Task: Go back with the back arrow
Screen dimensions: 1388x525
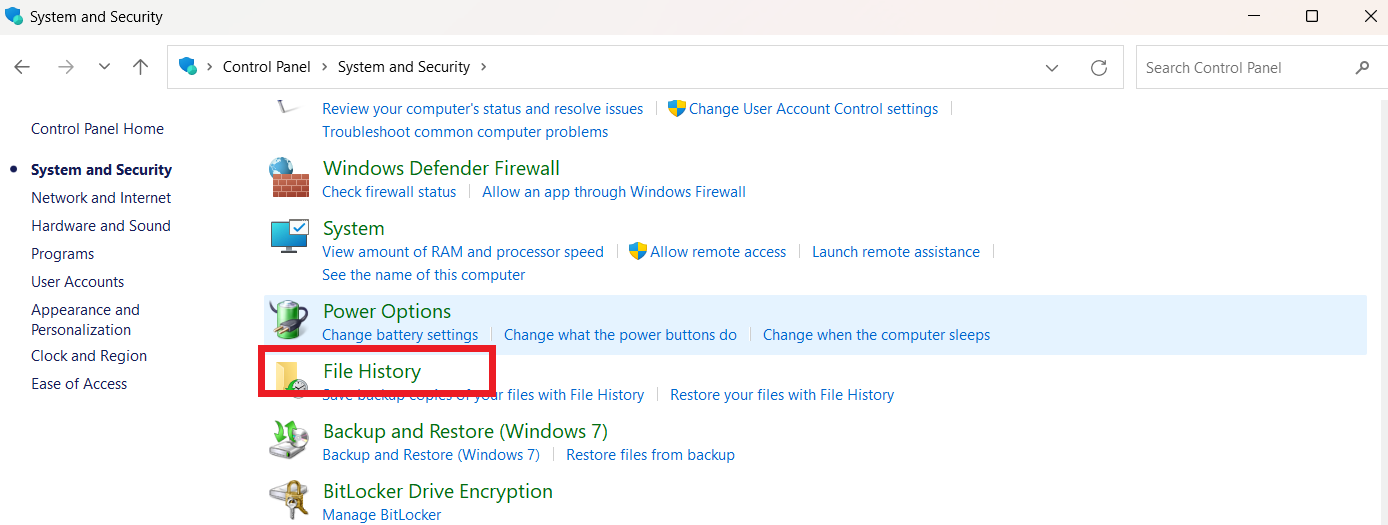Action: tap(22, 67)
